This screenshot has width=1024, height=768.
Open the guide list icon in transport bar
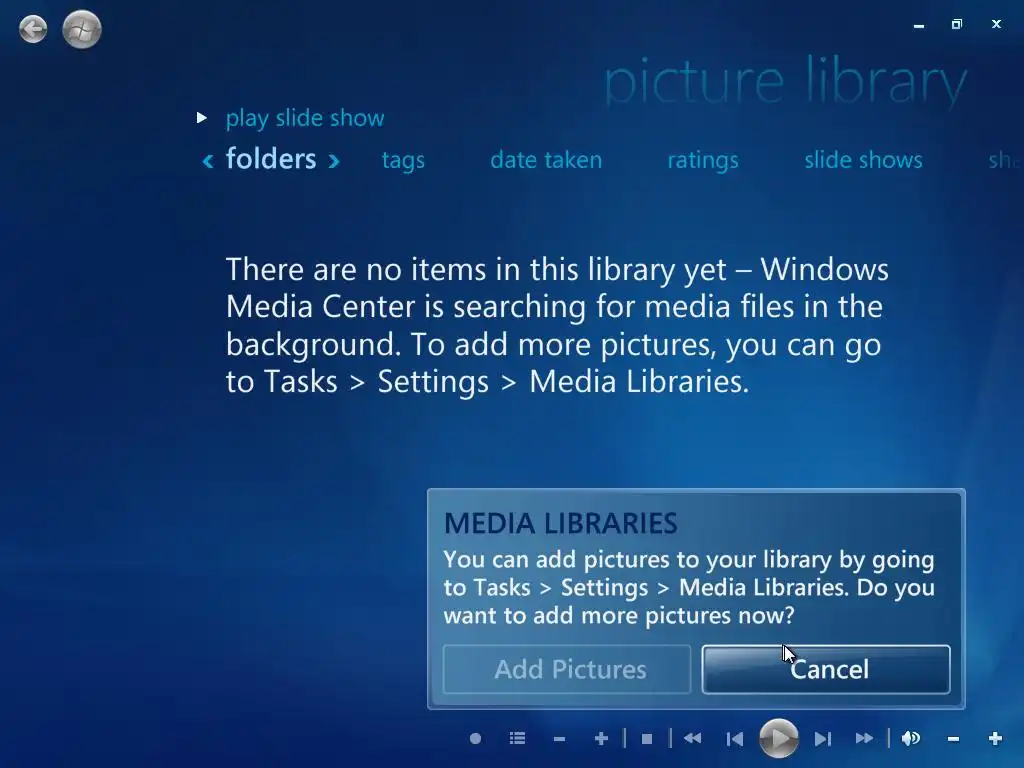coord(517,739)
